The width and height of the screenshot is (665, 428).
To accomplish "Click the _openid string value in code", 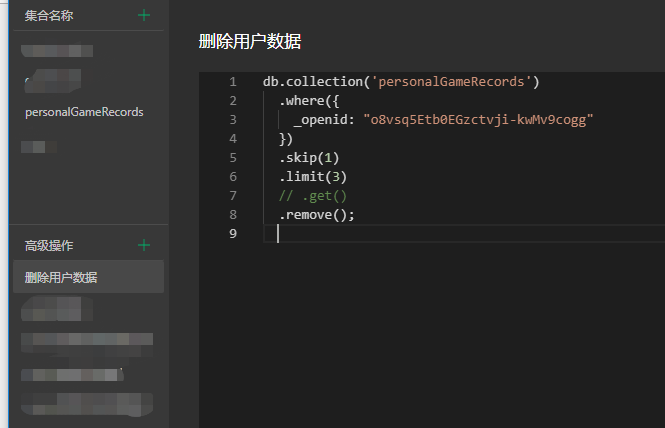I will [478, 120].
